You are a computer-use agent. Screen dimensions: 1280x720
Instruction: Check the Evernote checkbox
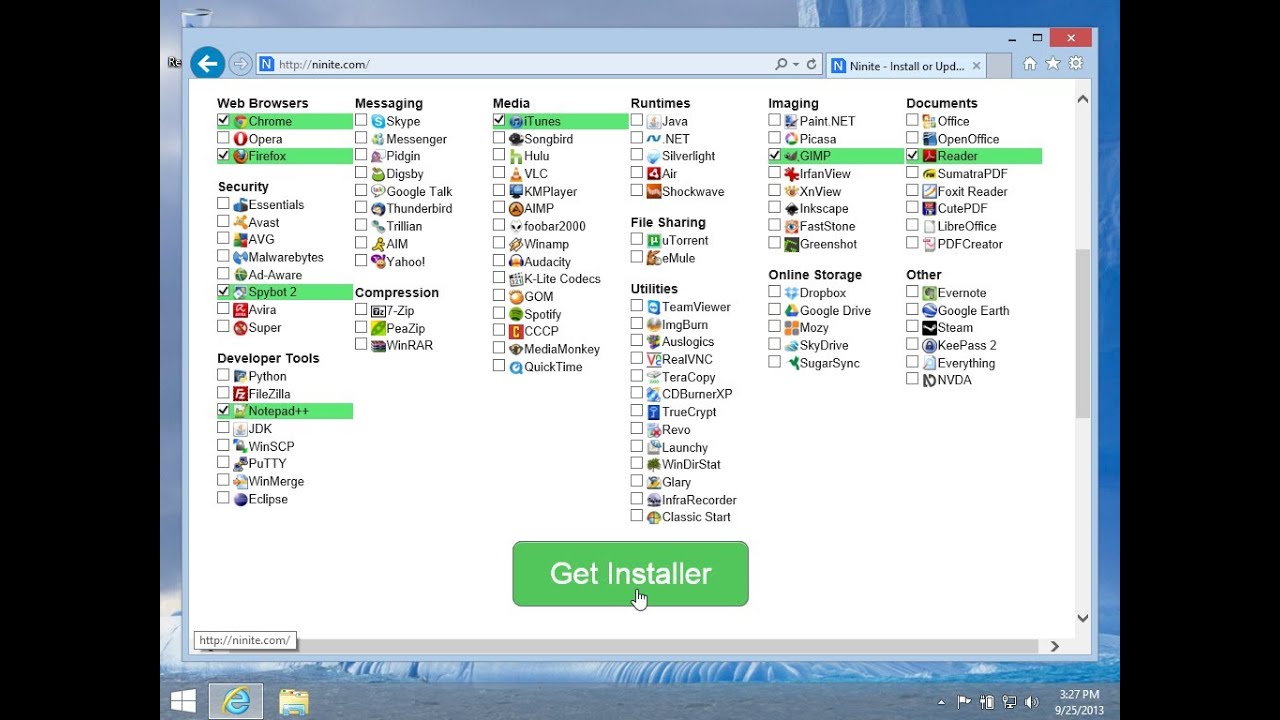pyautogui.click(x=912, y=292)
